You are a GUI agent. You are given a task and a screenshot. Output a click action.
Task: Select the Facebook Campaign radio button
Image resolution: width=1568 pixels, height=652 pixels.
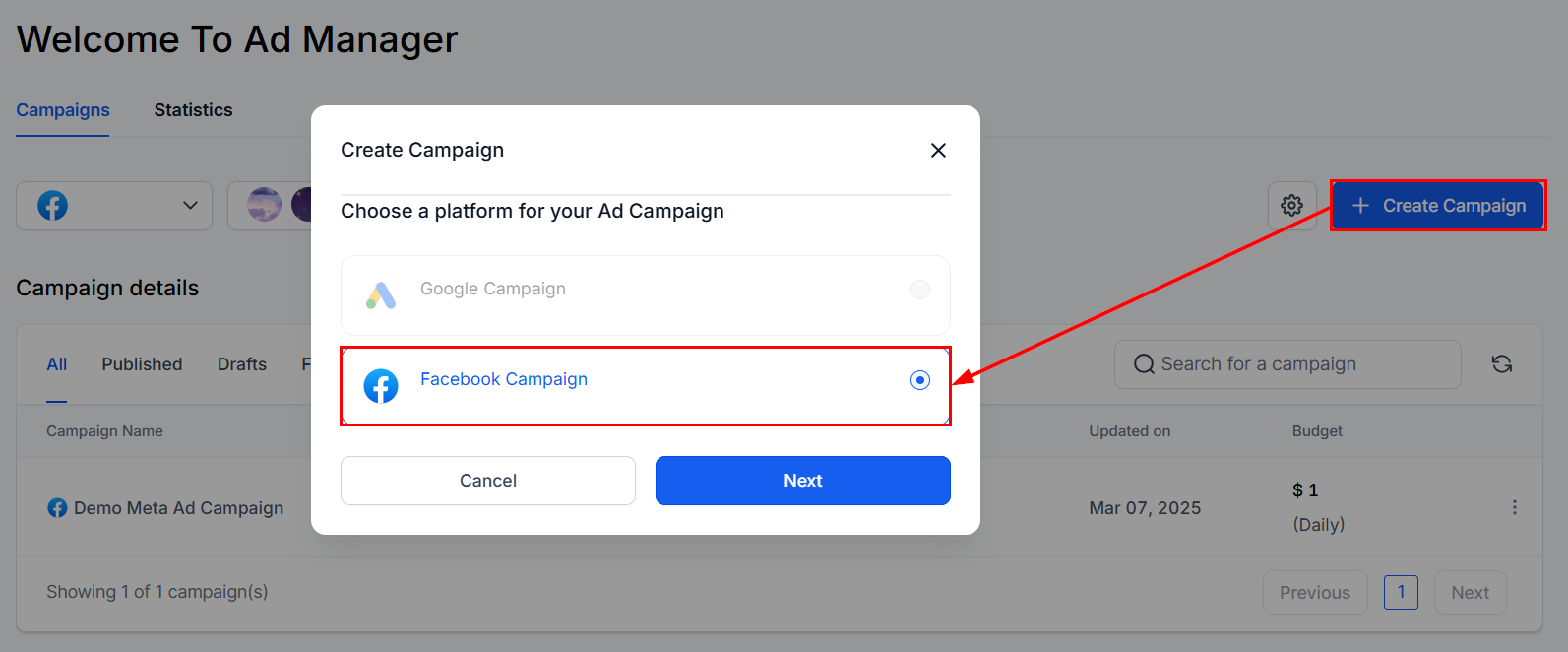(x=919, y=380)
